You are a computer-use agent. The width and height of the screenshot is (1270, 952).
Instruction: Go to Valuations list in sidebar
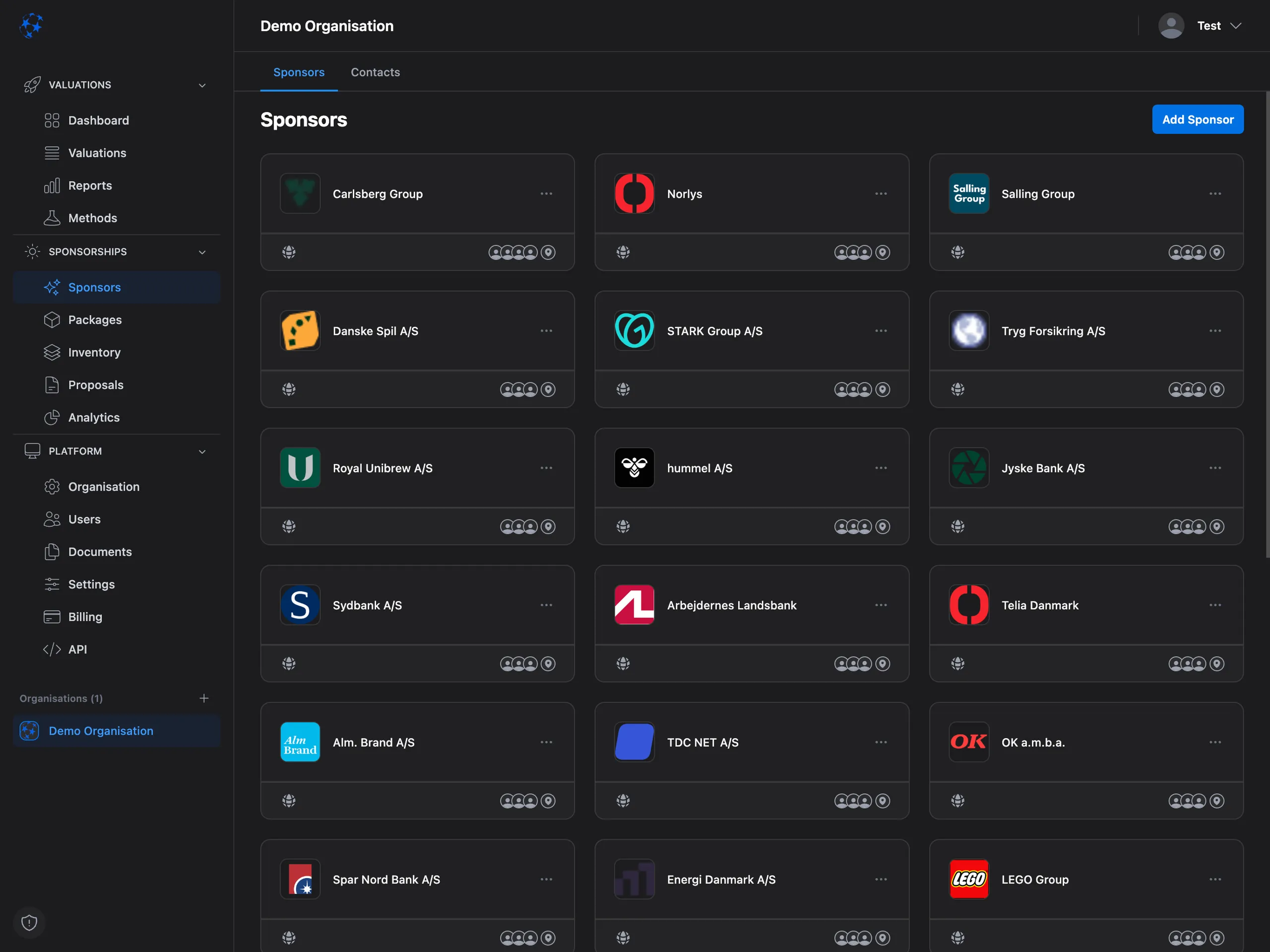[116, 153]
